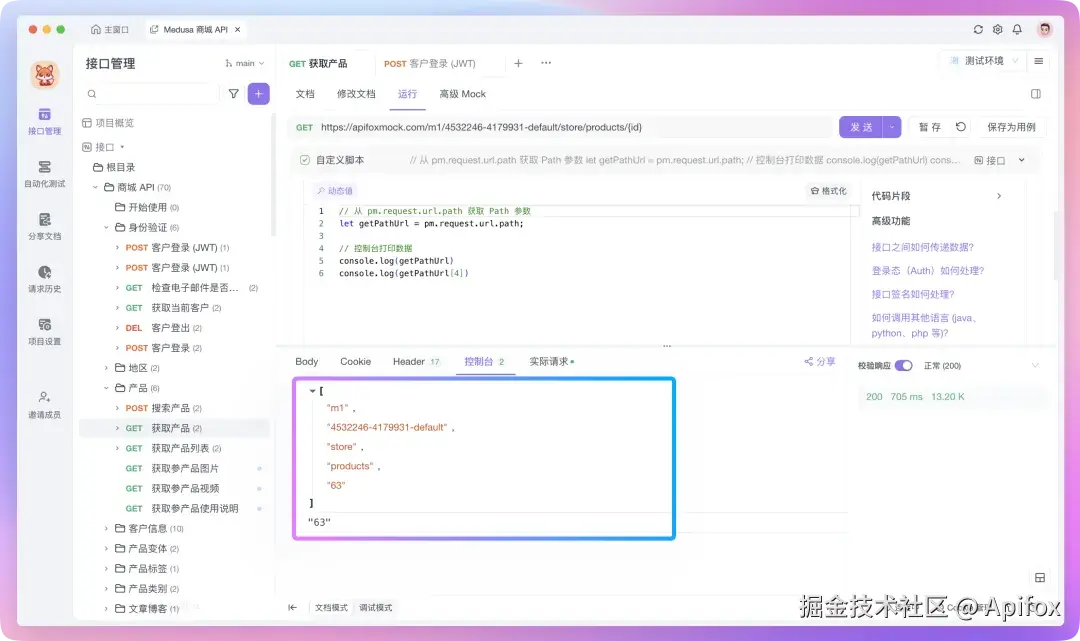Open link 登录态 (Auth) 如何处理?

928,271
